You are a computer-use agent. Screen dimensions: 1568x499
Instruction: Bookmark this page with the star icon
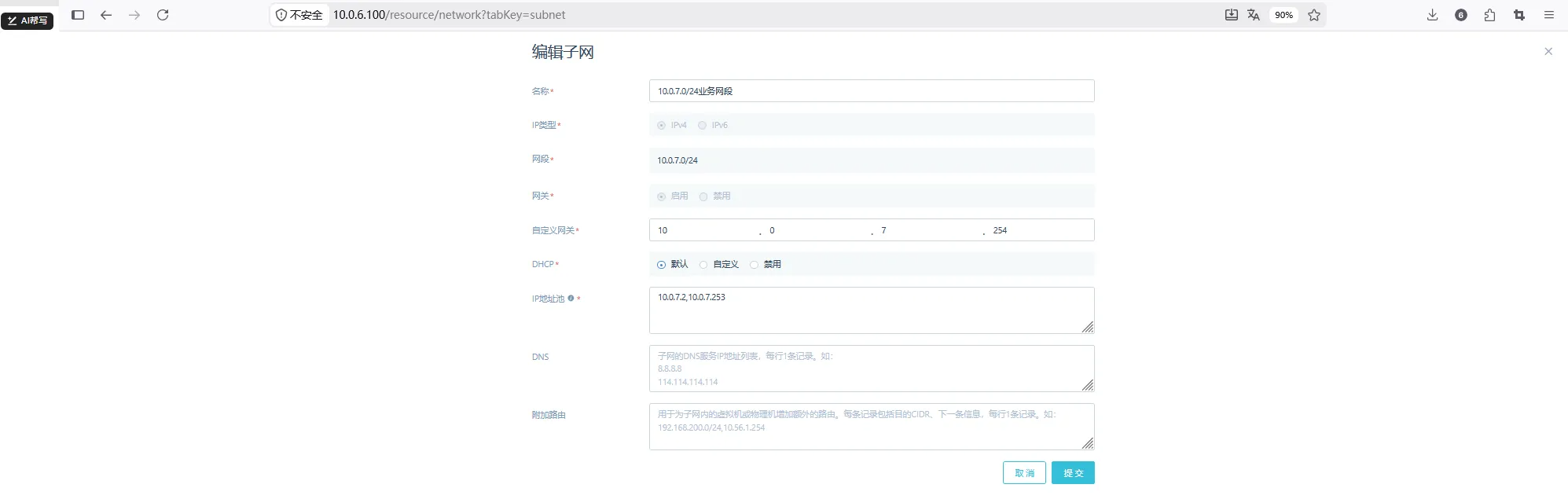point(1314,15)
